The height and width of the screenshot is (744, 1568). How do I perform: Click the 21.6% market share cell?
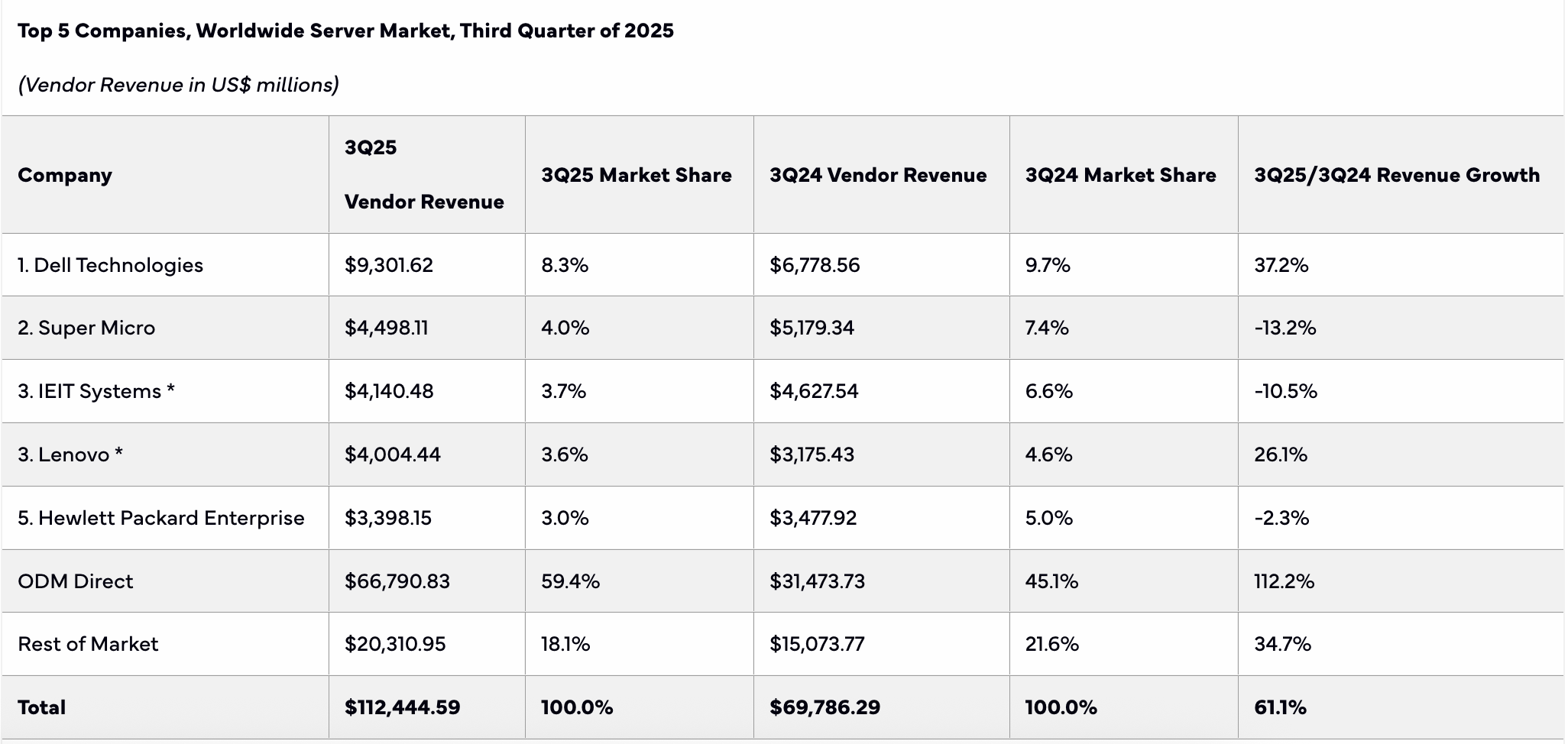1052,644
